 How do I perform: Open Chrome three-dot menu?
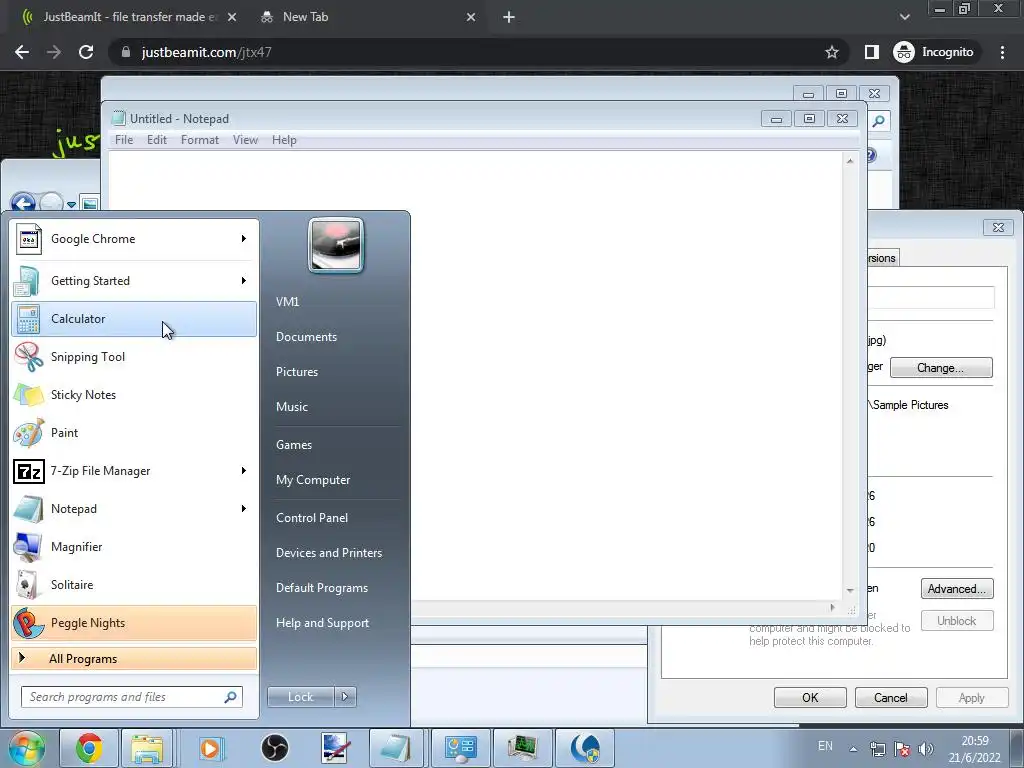(x=1002, y=52)
